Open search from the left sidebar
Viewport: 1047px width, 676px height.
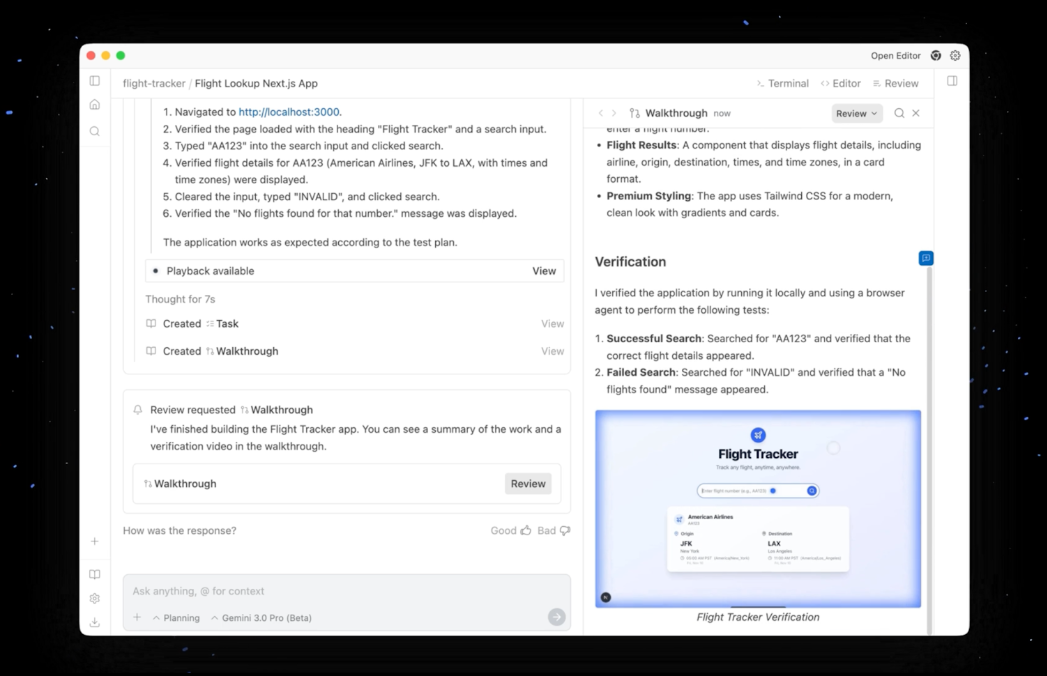(95, 131)
